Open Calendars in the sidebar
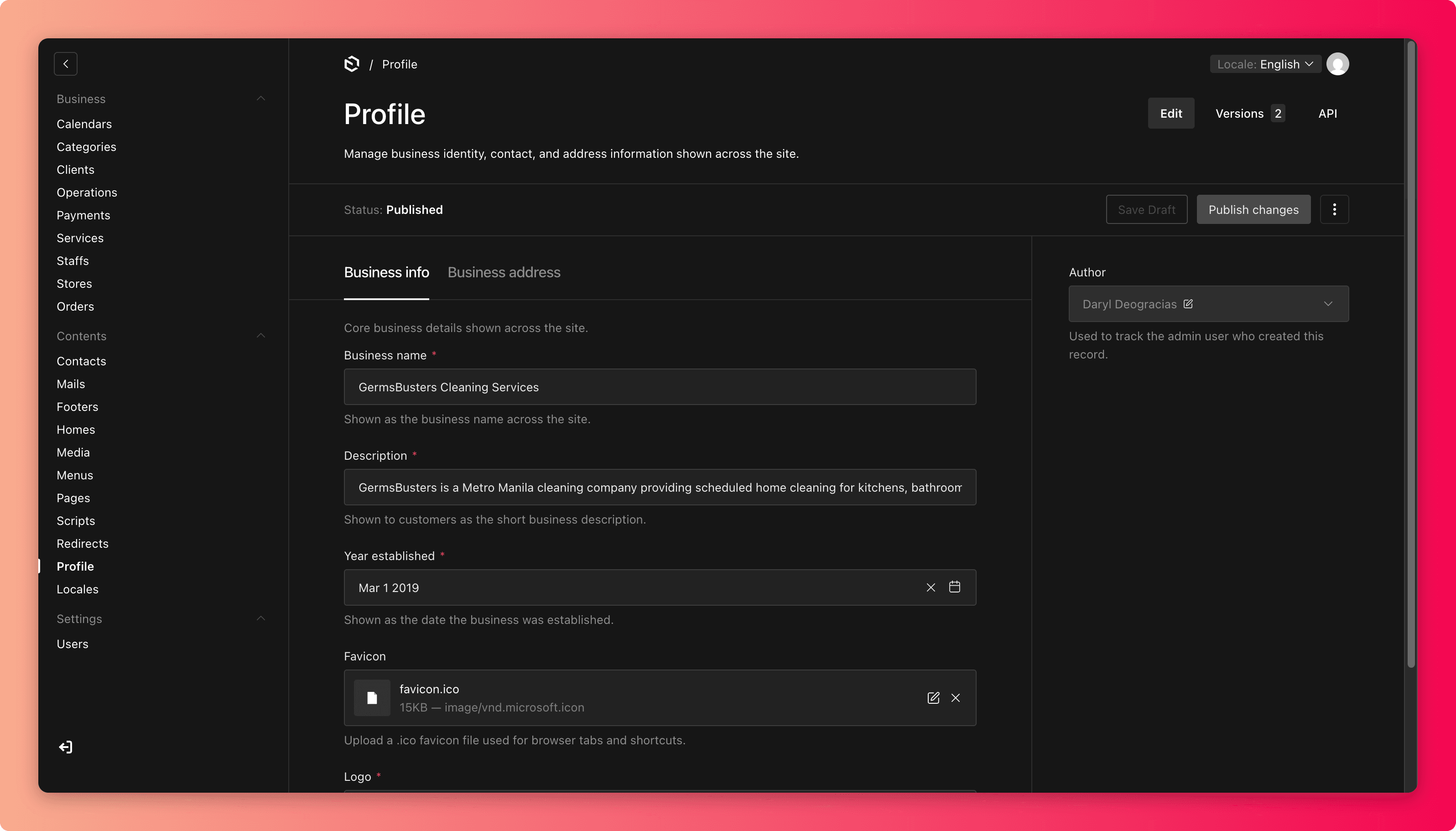The height and width of the screenshot is (831, 1456). [84, 124]
